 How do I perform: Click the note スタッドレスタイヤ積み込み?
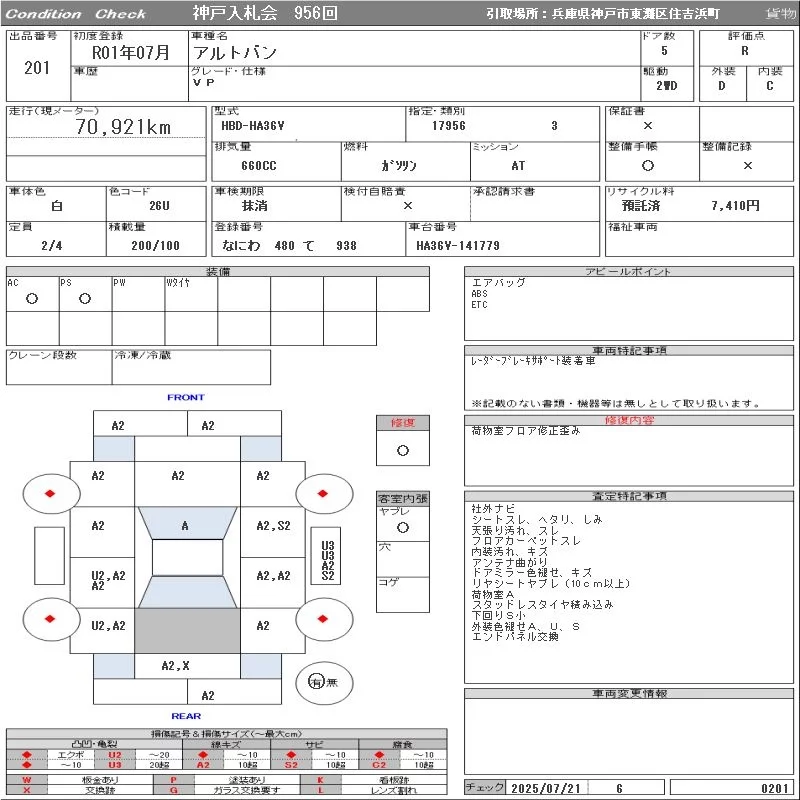point(542,605)
